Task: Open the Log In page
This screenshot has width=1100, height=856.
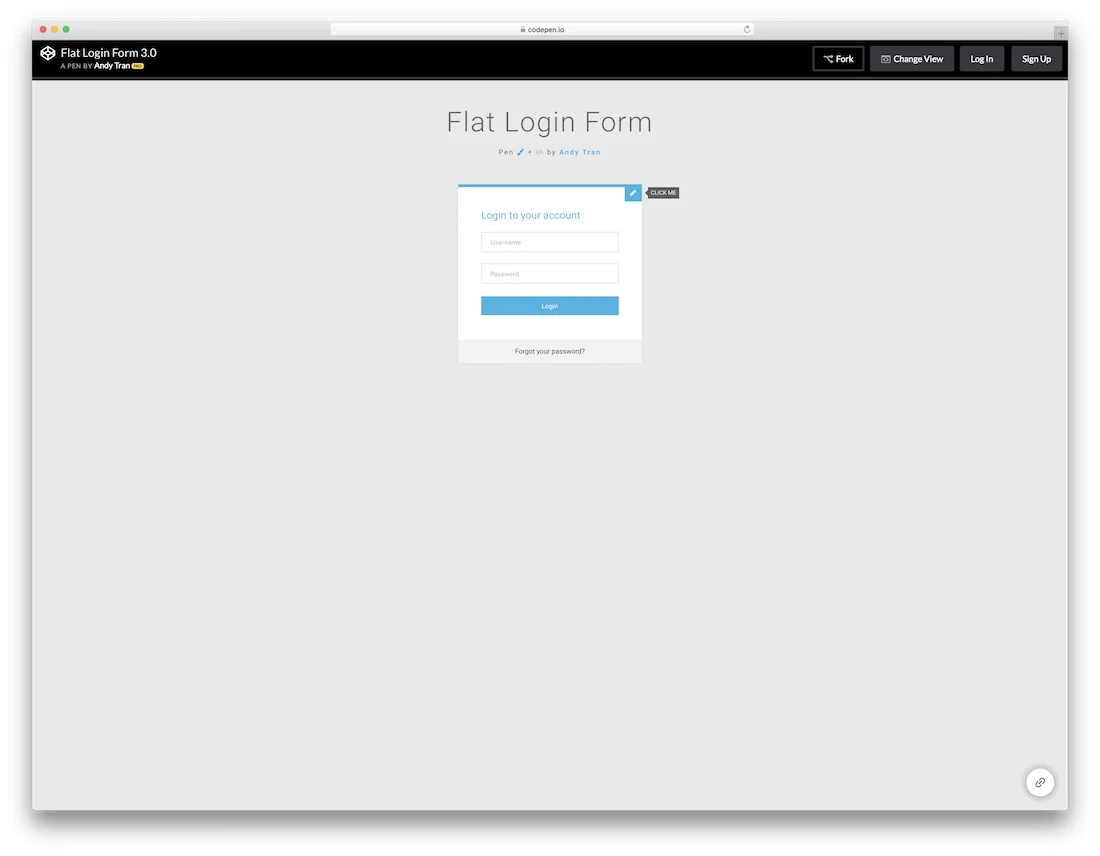Action: click(x=981, y=58)
